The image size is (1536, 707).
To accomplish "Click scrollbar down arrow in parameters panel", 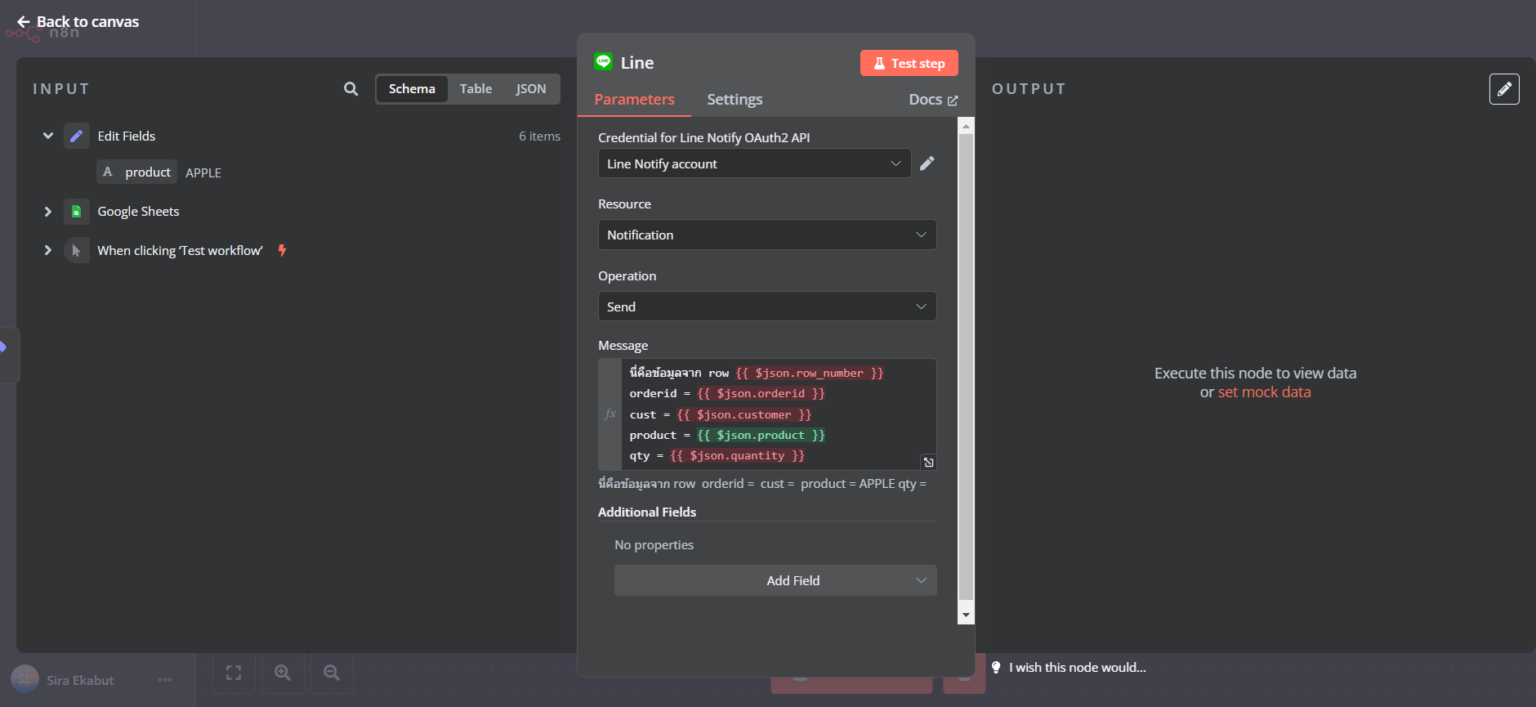I will pyautogui.click(x=966, y=614).
